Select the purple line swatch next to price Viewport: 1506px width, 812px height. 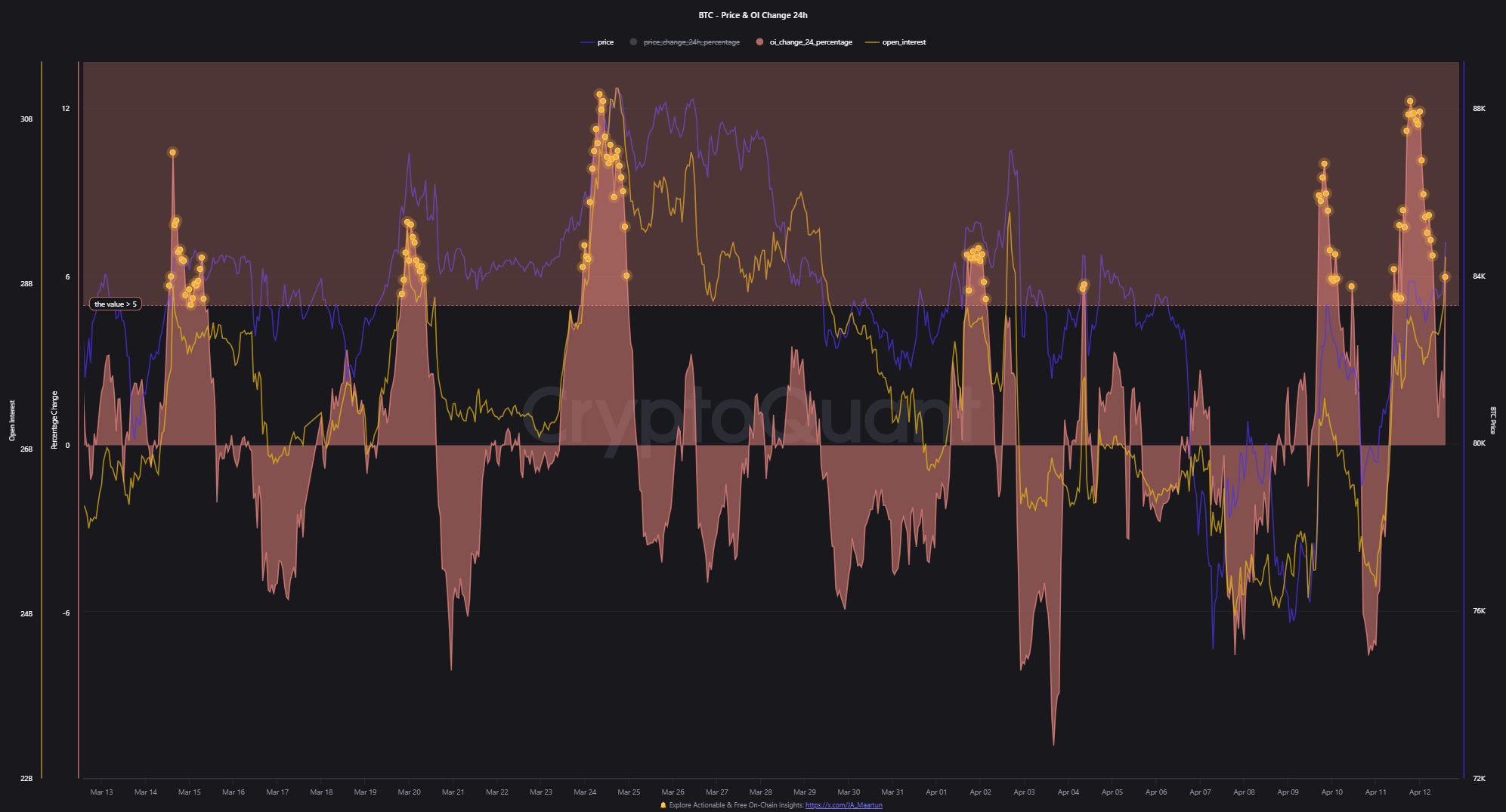pos(584,42)
